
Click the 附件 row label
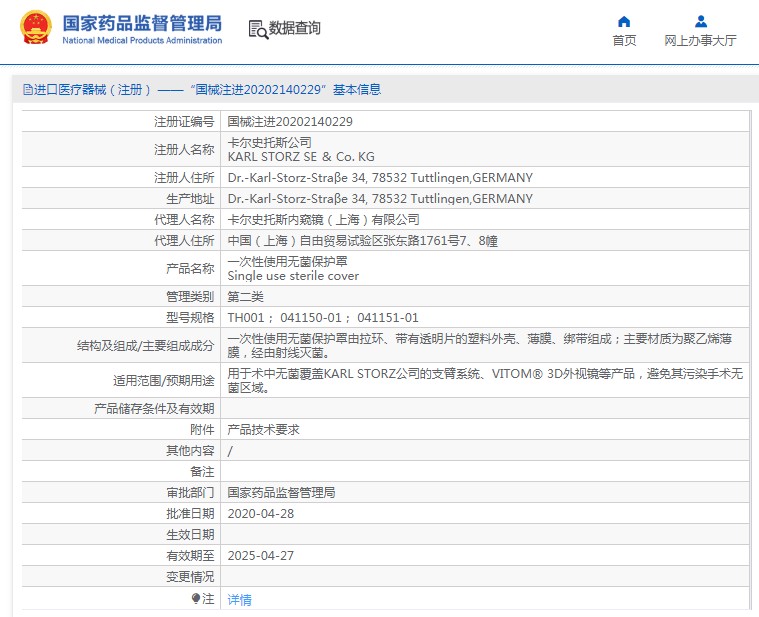click(202, 429)
